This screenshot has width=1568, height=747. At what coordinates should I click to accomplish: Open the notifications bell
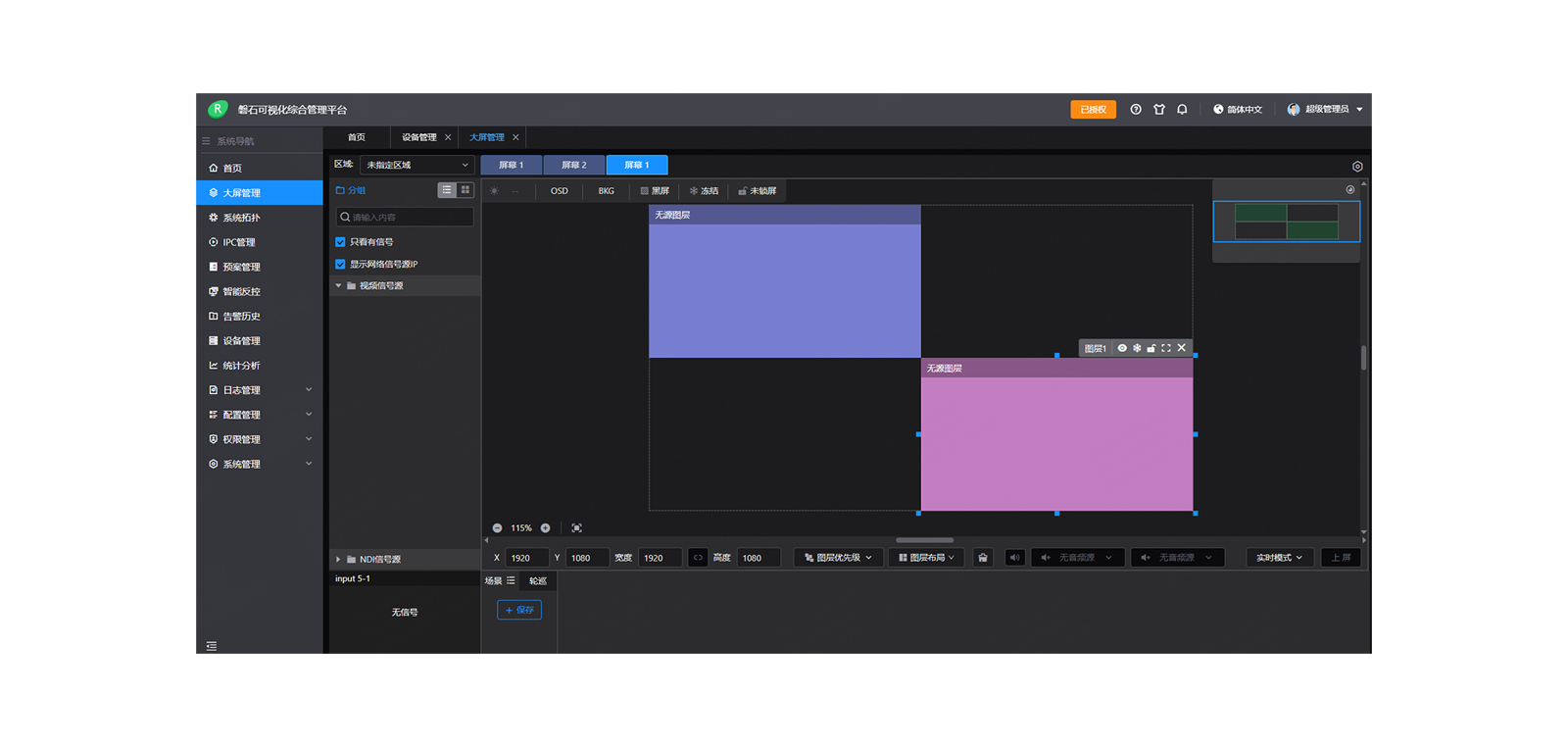pos(1182,110)
